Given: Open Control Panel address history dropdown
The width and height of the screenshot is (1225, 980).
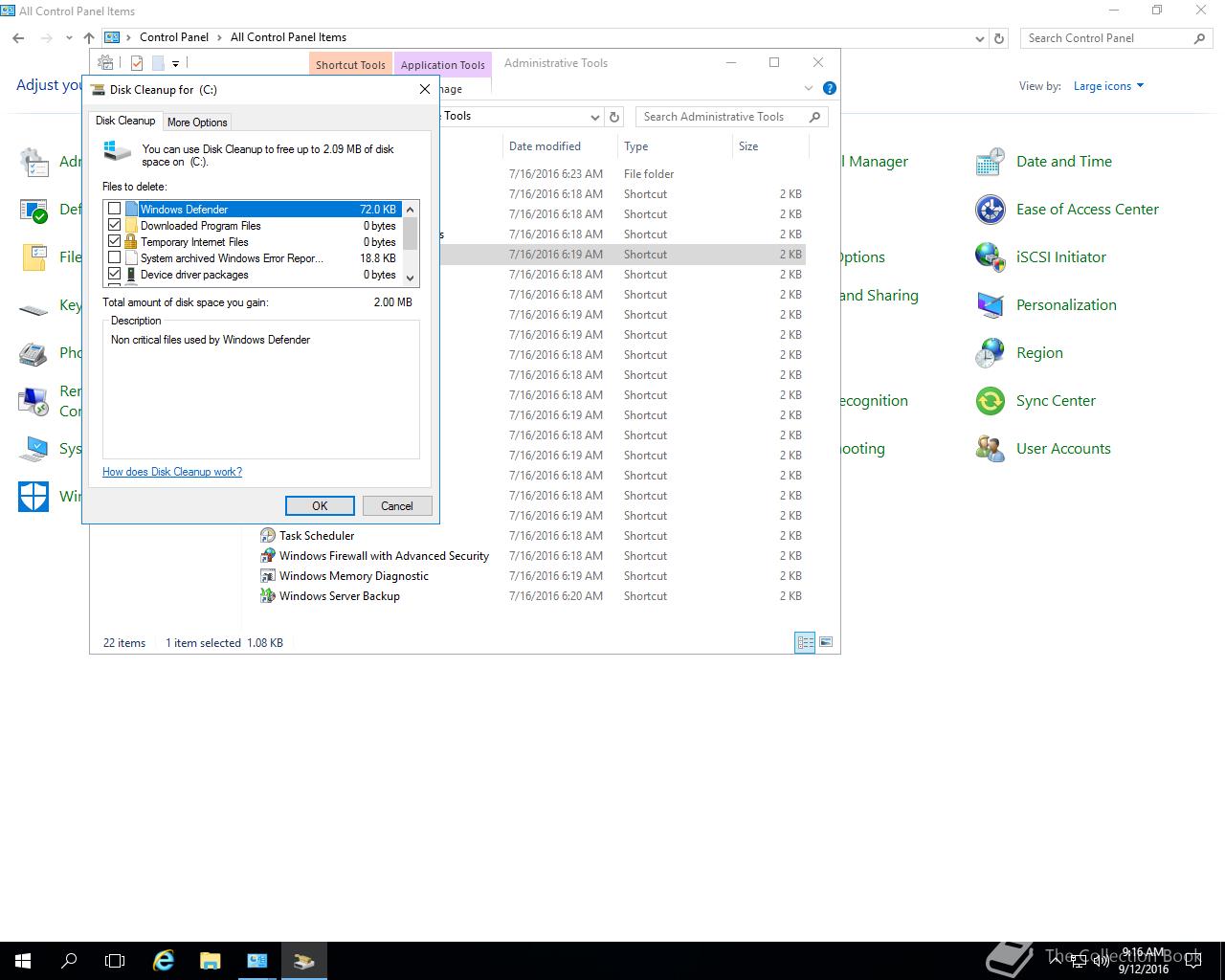Looking at the screenshot, I should click(979, 38).
